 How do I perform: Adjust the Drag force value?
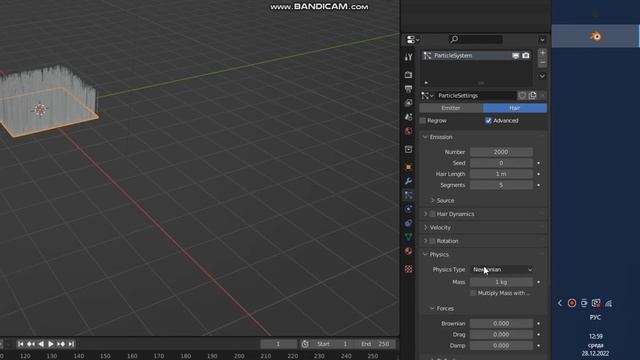[x=502, y=335]
